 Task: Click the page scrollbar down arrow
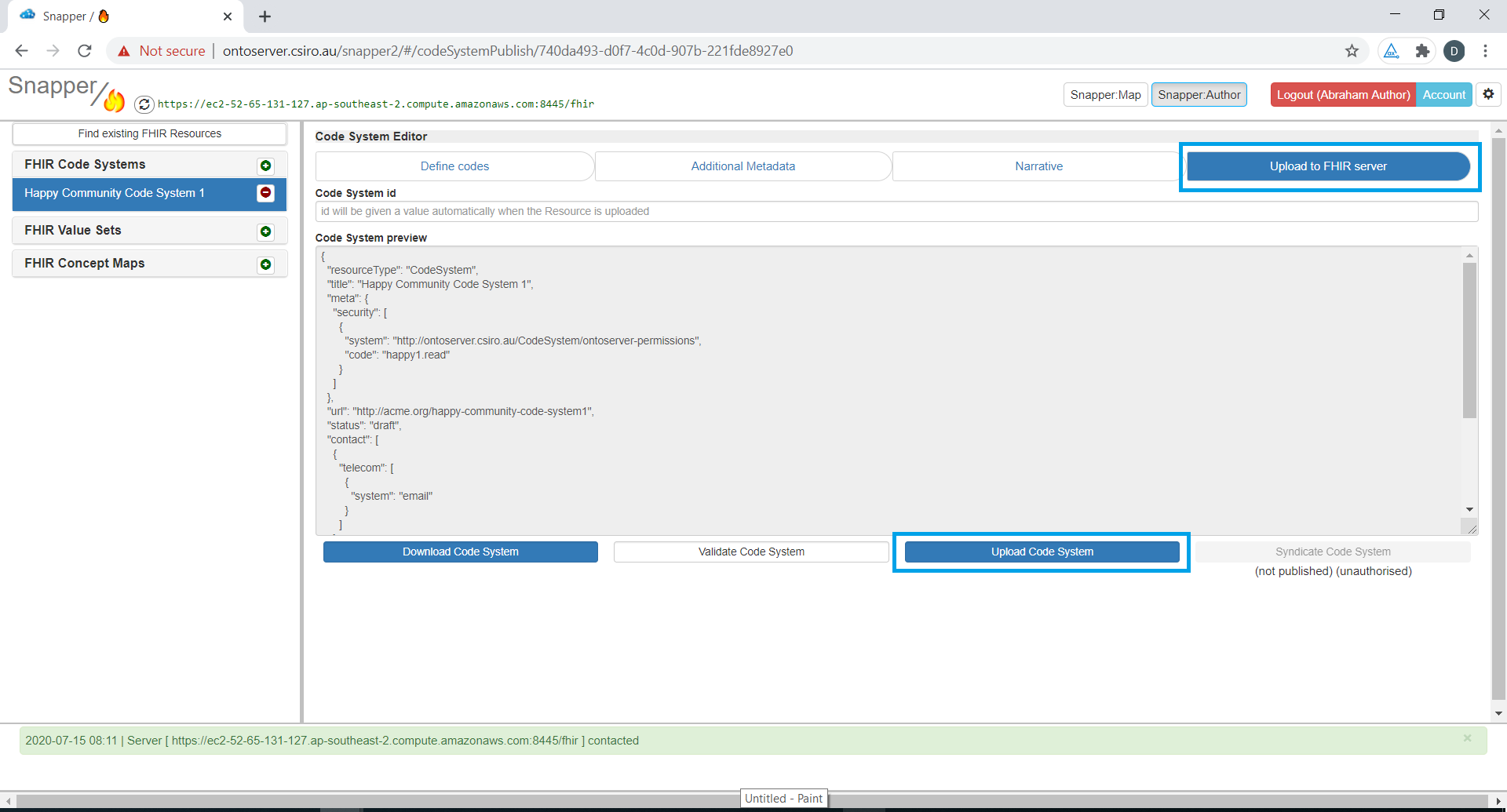click(1498, 713)
